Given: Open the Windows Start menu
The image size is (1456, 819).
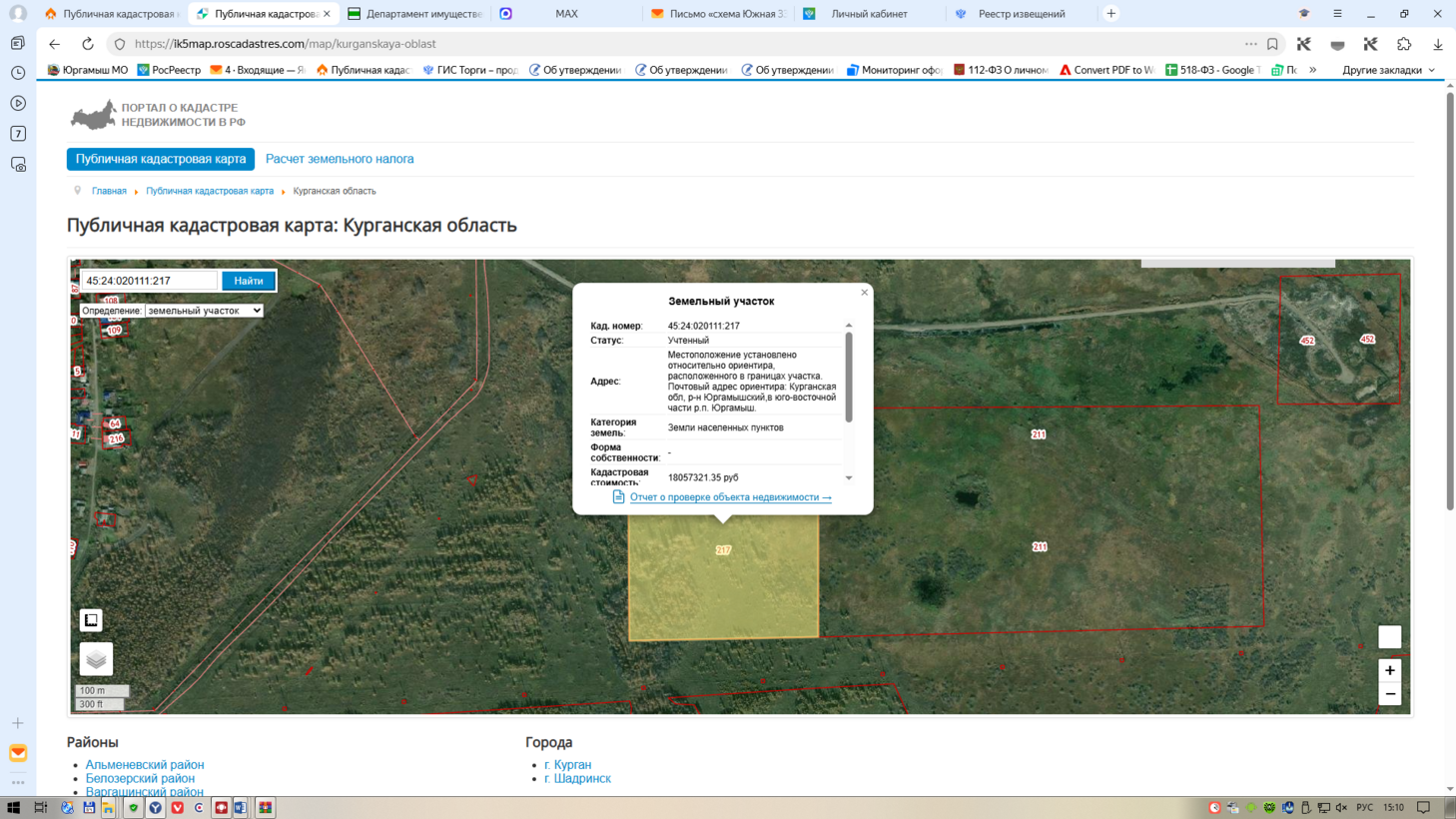Looking at the screenshot, I should coord(13,807).
